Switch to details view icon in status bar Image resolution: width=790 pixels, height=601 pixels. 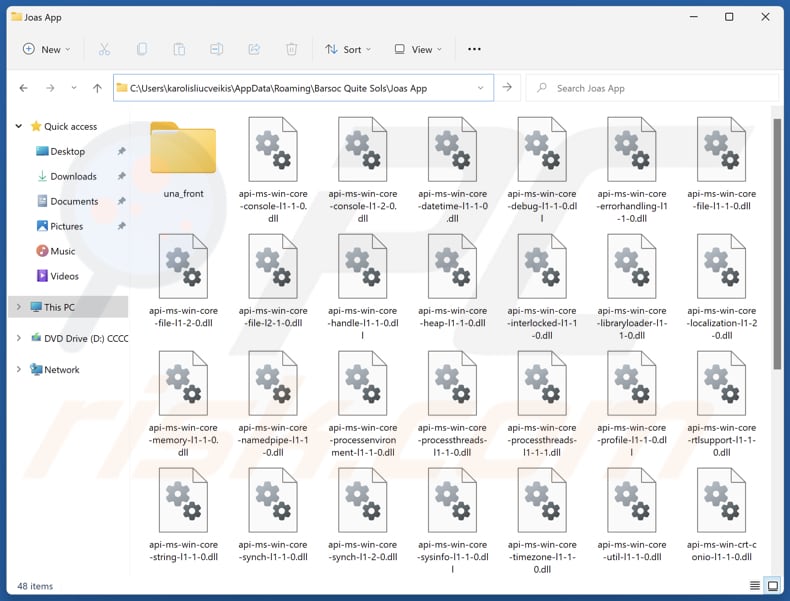pyautogui.click(x=755, y=585)
